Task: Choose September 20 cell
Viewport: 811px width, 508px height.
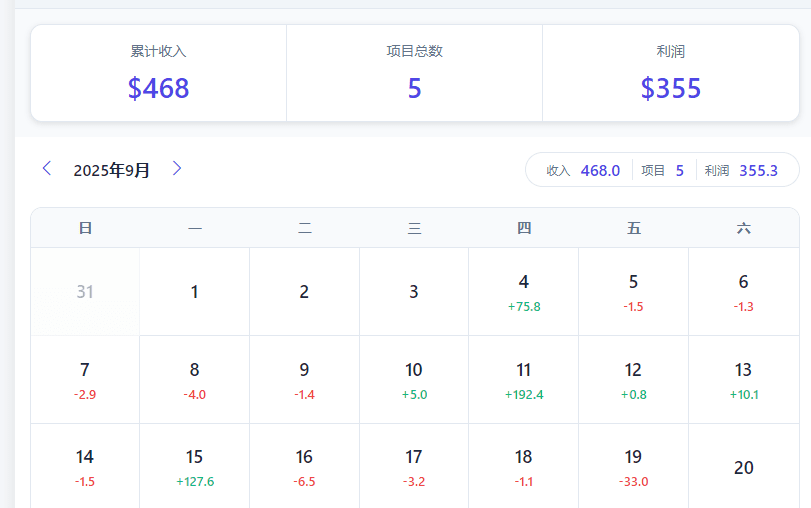Action: [x=743, y=467]
